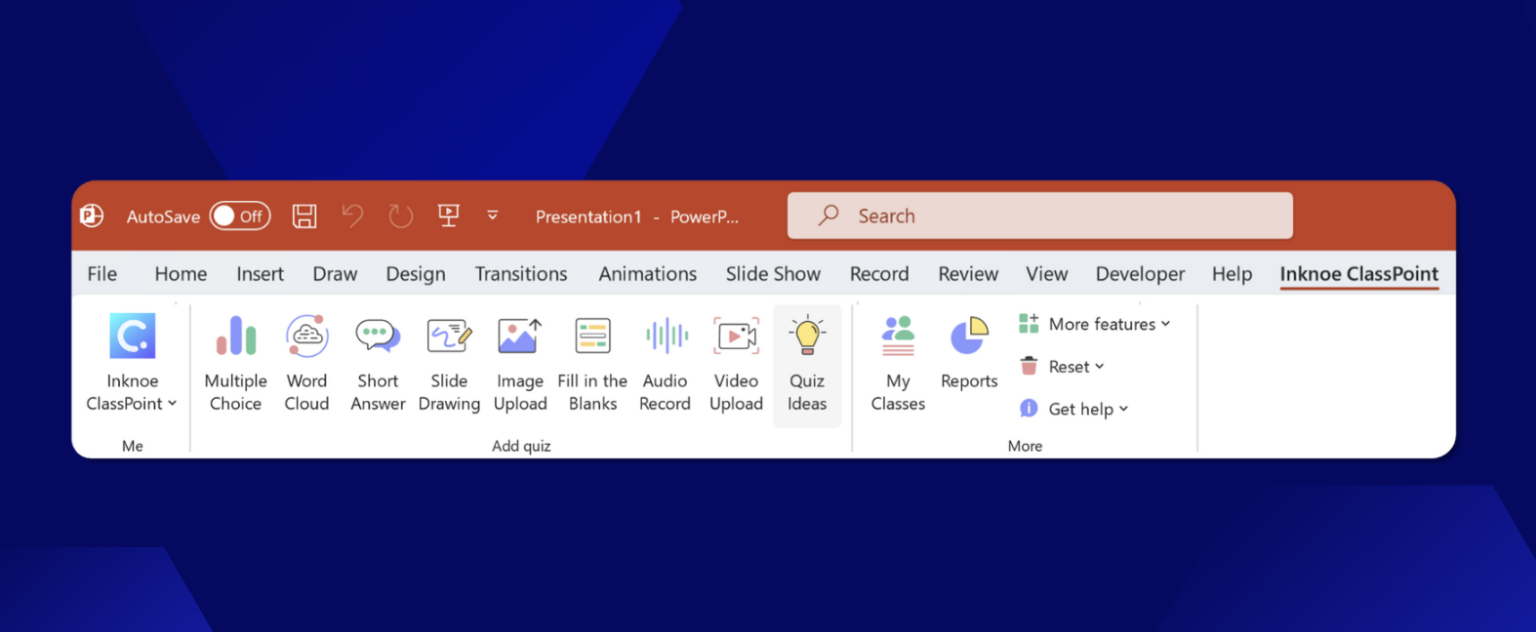Open the Fill in the Blanks activity
The width and height of the screenshot is (1536, 632).
click(592, 360)
